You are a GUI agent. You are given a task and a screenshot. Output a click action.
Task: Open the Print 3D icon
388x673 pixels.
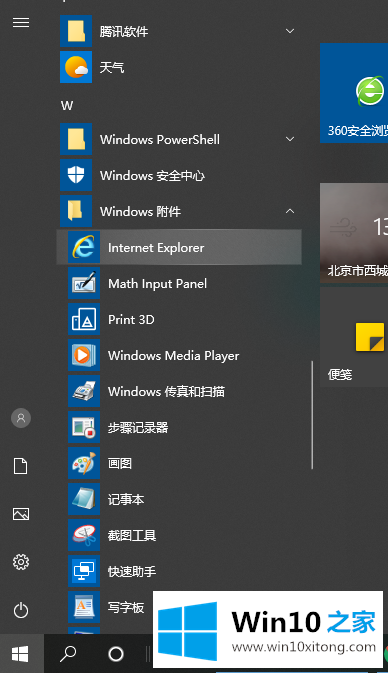84,319
